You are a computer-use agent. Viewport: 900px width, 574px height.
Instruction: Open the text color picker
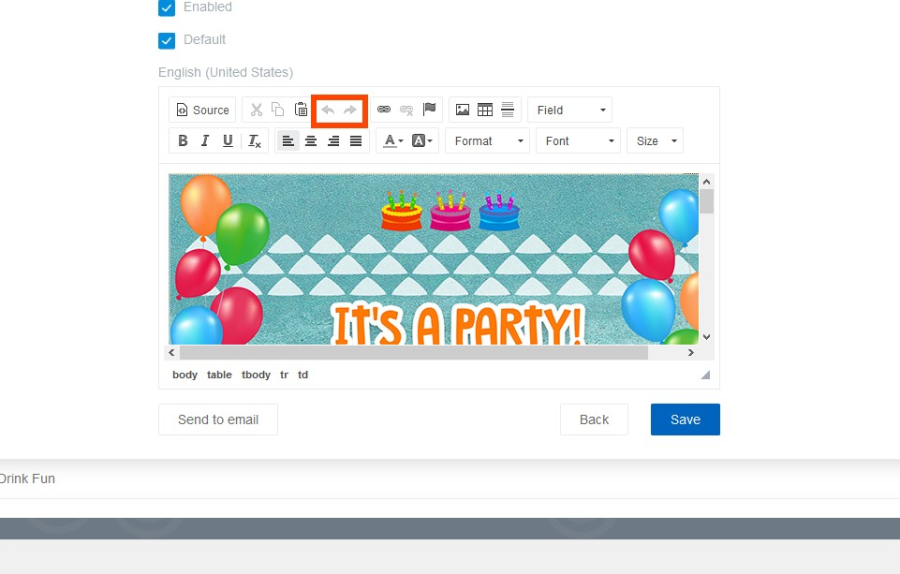[393, 141]
